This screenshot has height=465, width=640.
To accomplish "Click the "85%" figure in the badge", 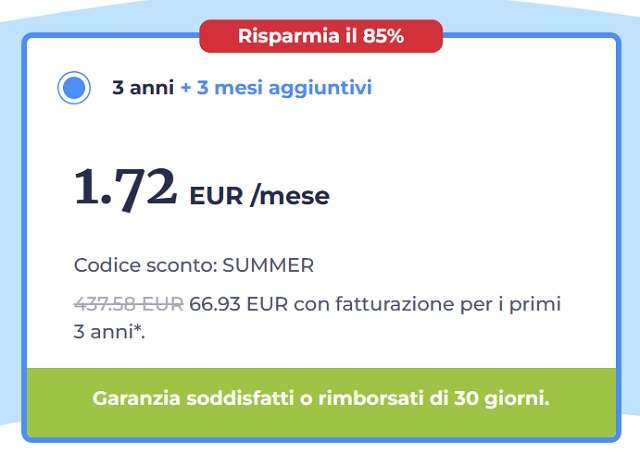I will pyautogui.click(x=382, y=37).
